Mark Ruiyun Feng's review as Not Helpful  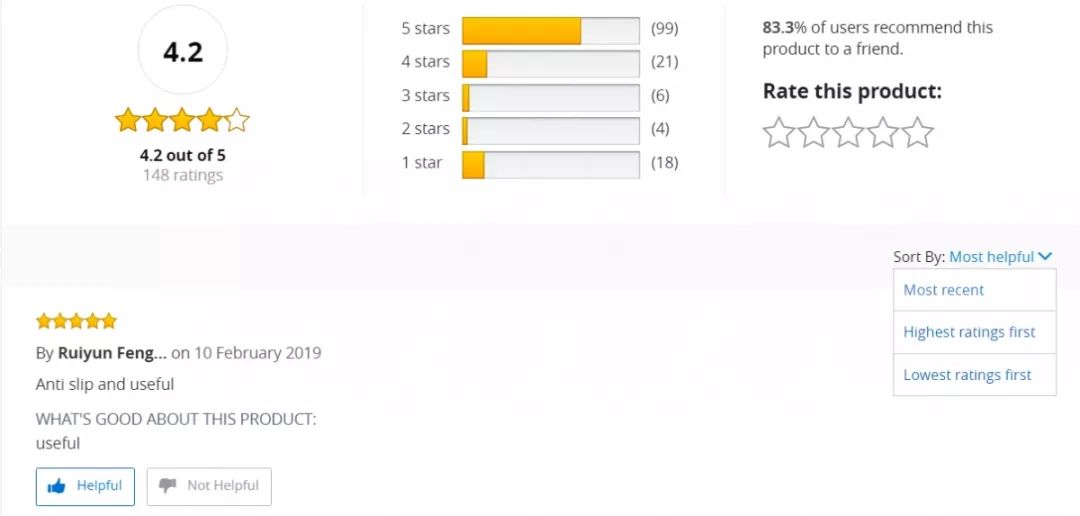(x=209, y=486)
